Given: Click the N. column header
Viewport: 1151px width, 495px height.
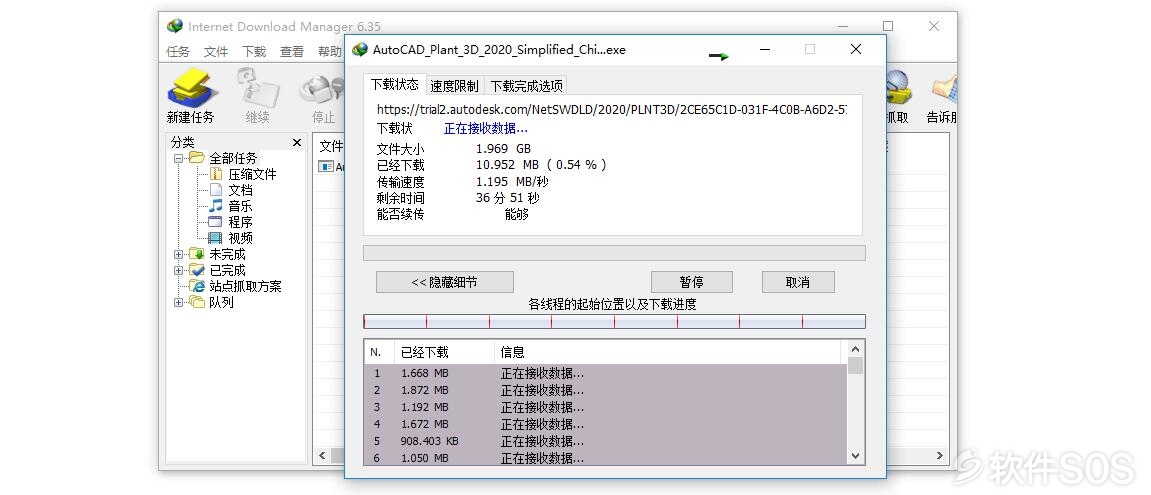Looking at the screenshot, I should click(x=379, y=353).
